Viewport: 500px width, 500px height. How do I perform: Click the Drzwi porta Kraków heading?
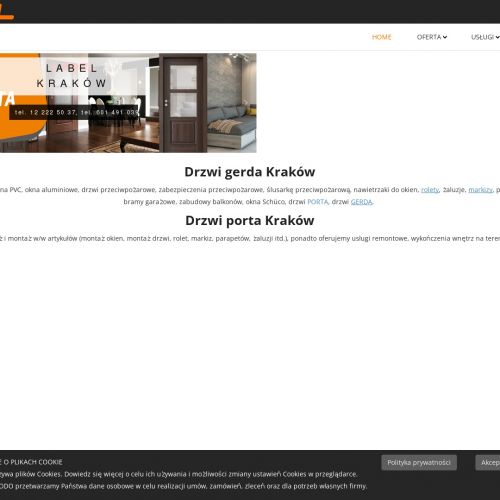coord(250,221)
